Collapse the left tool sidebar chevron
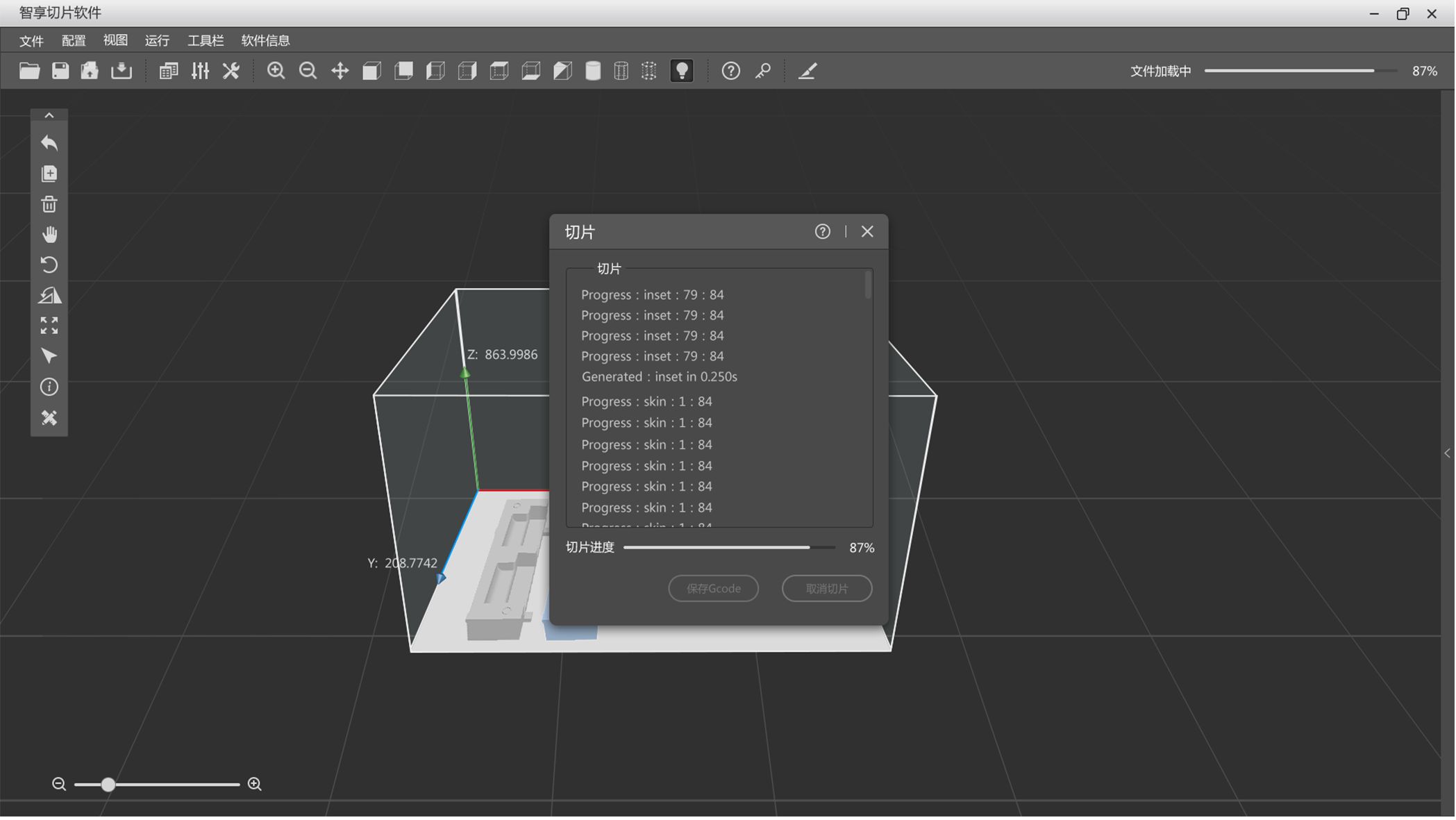 pos(49,115)
